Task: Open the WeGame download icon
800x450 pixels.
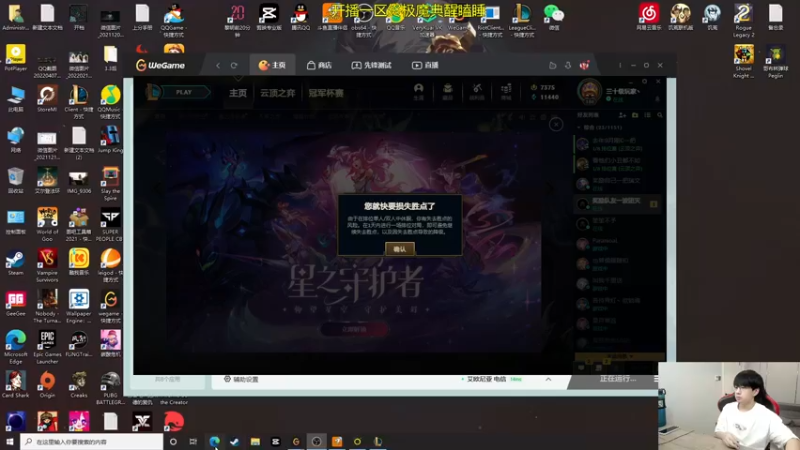Action: tap(568, 65)
